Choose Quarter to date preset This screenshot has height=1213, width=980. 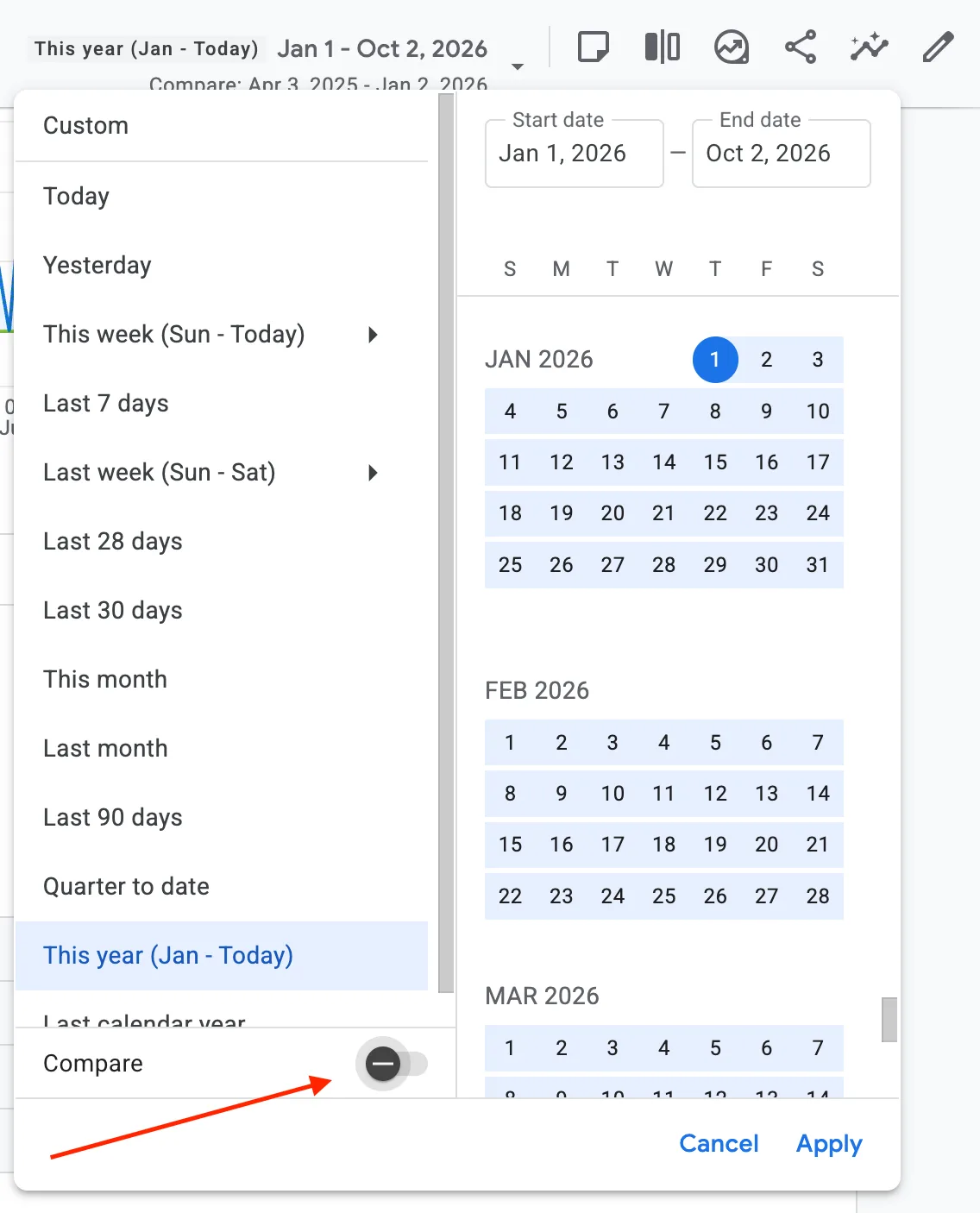coord(222,887)
